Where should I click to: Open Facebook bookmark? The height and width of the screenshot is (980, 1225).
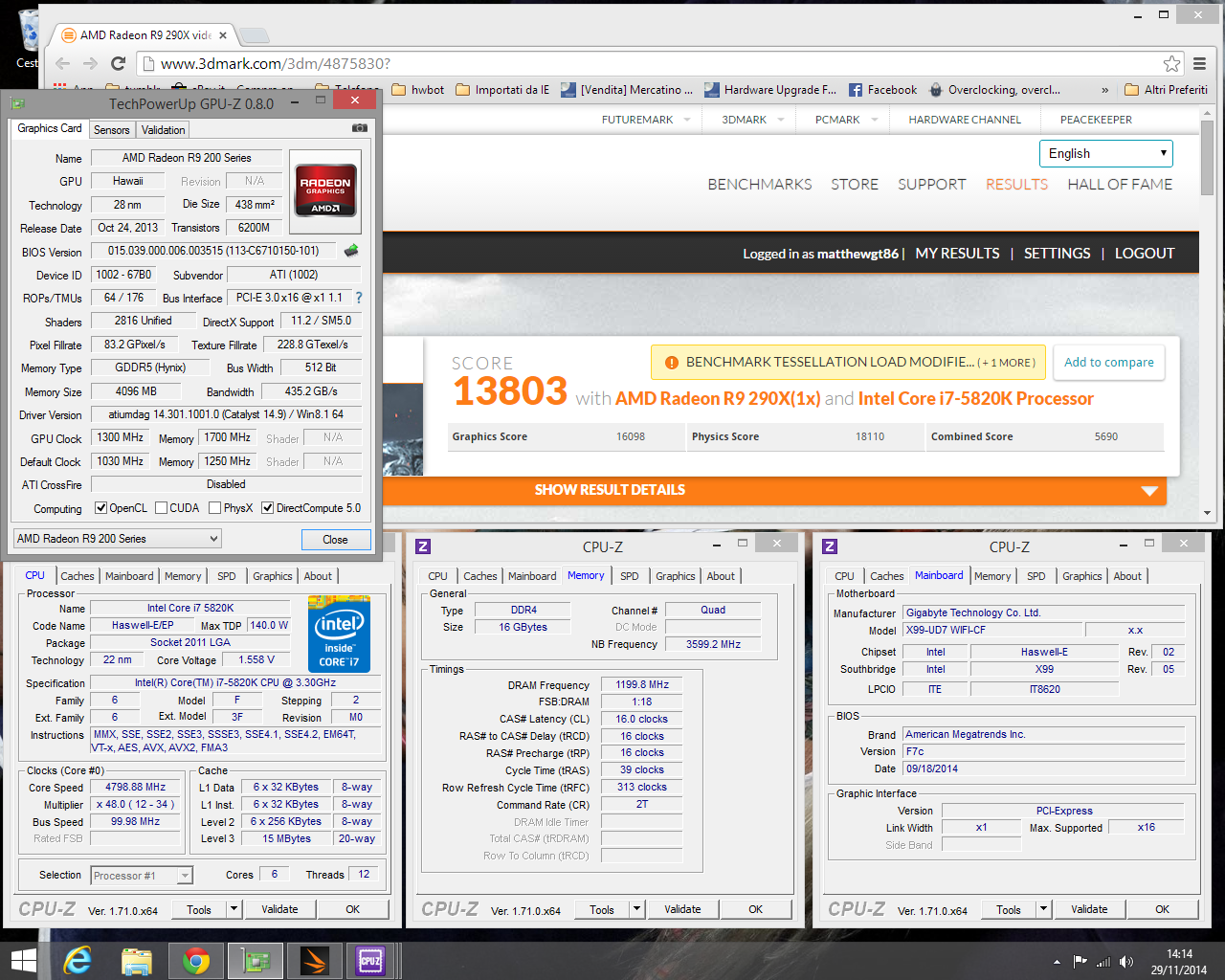coord(882,90)
